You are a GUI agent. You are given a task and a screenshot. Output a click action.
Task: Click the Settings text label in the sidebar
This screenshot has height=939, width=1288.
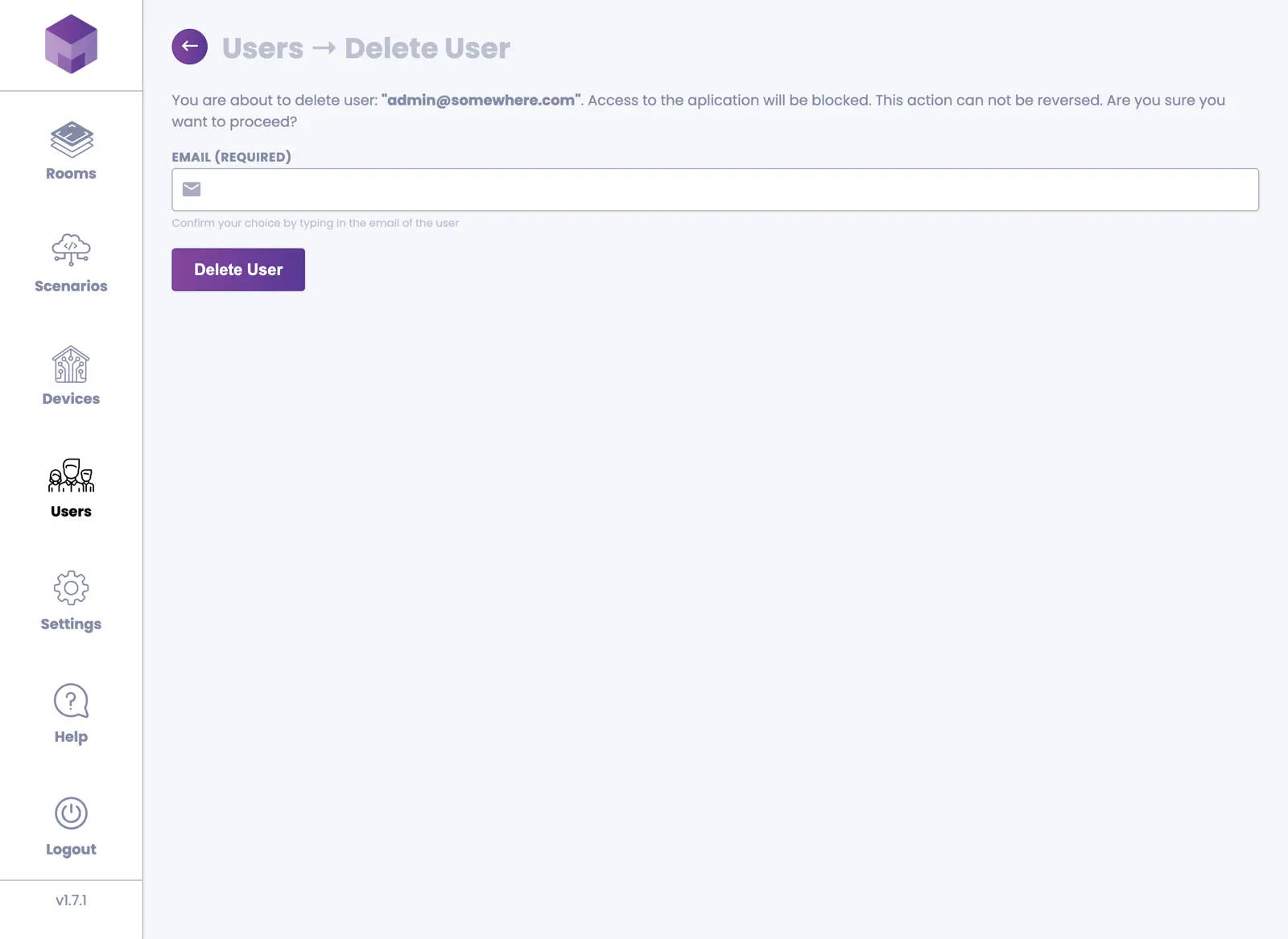click(x=71, y=624)
